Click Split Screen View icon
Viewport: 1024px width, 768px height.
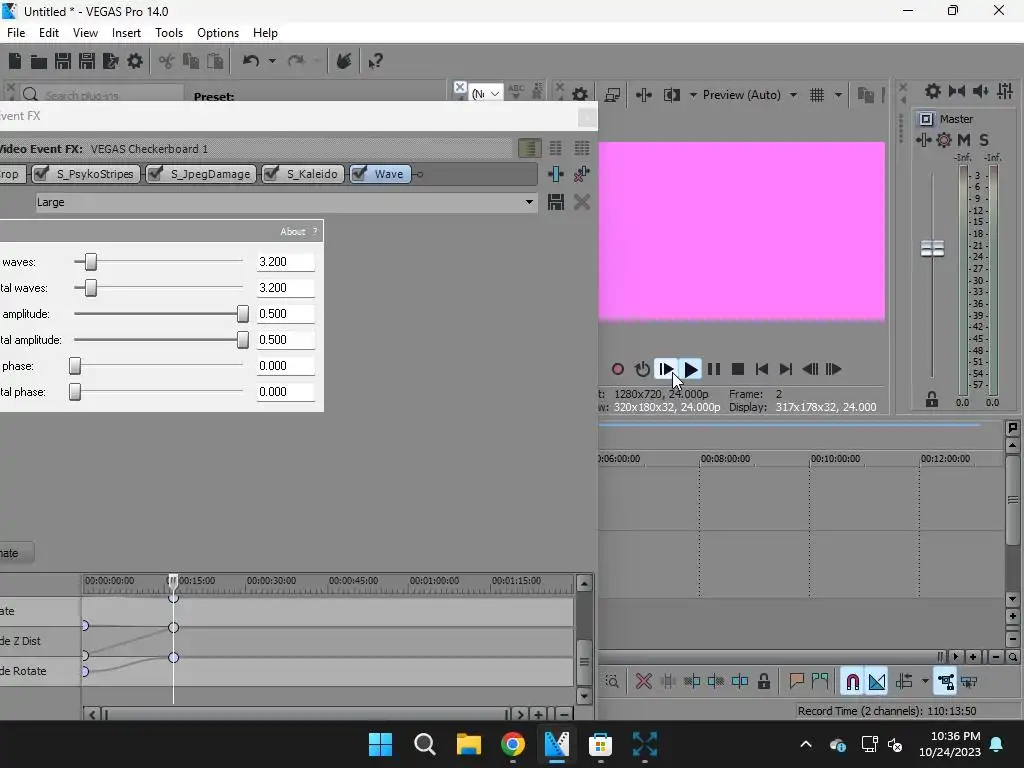(x=672, y=95)
